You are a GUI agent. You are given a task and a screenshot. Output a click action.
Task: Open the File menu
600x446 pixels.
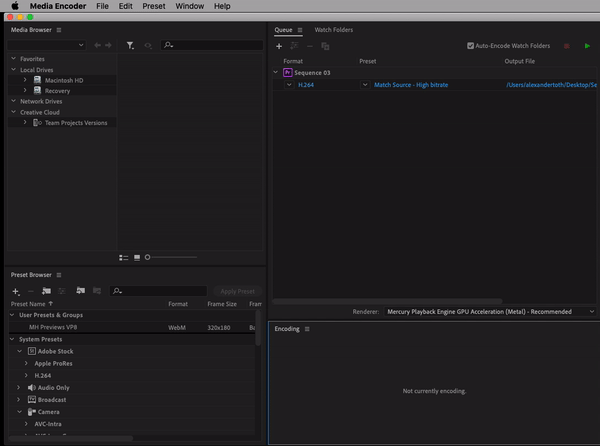(x=102, y=6)
